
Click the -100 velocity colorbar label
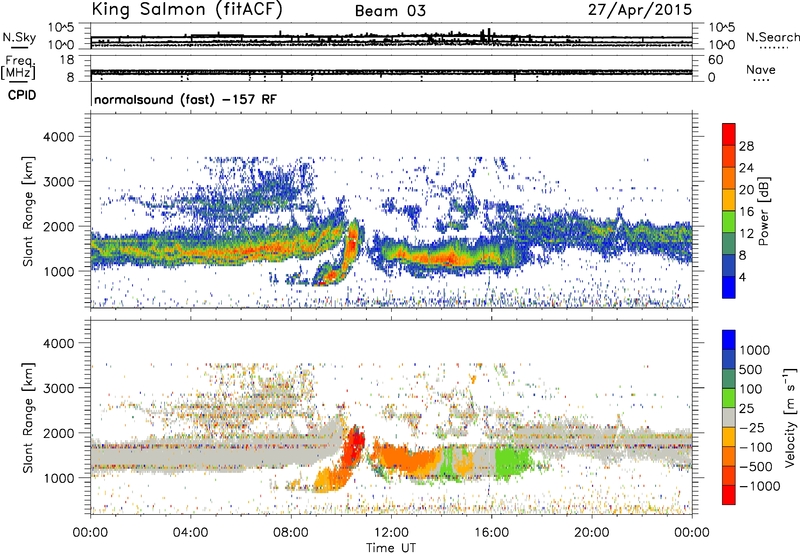[x=756, y=447]
